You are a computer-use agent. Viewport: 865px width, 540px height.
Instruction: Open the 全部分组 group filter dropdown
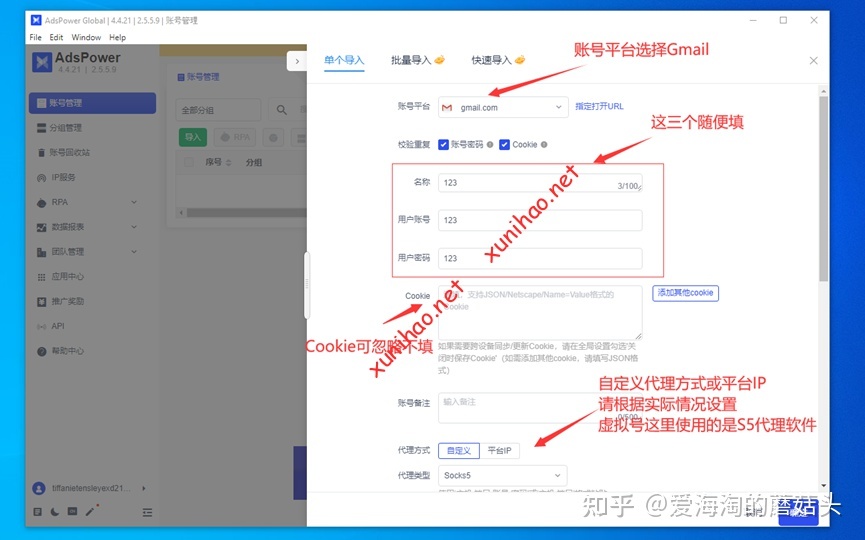pos(218,110)
